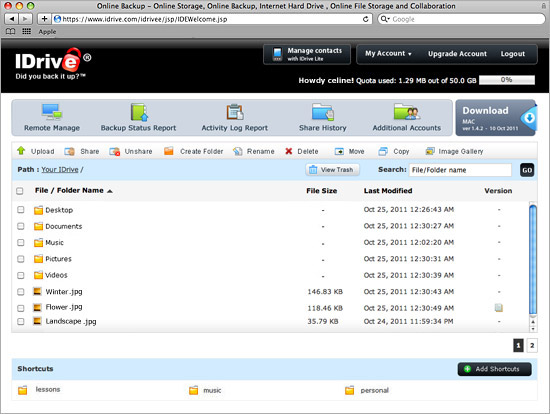Check the Pictures folder checkbox
The image size is (550, 414).
click(x=21, y=259)
